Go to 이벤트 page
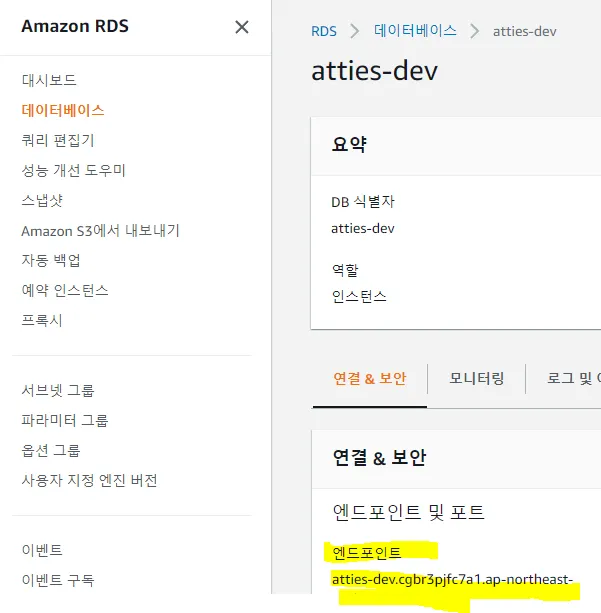 [42, 550]
